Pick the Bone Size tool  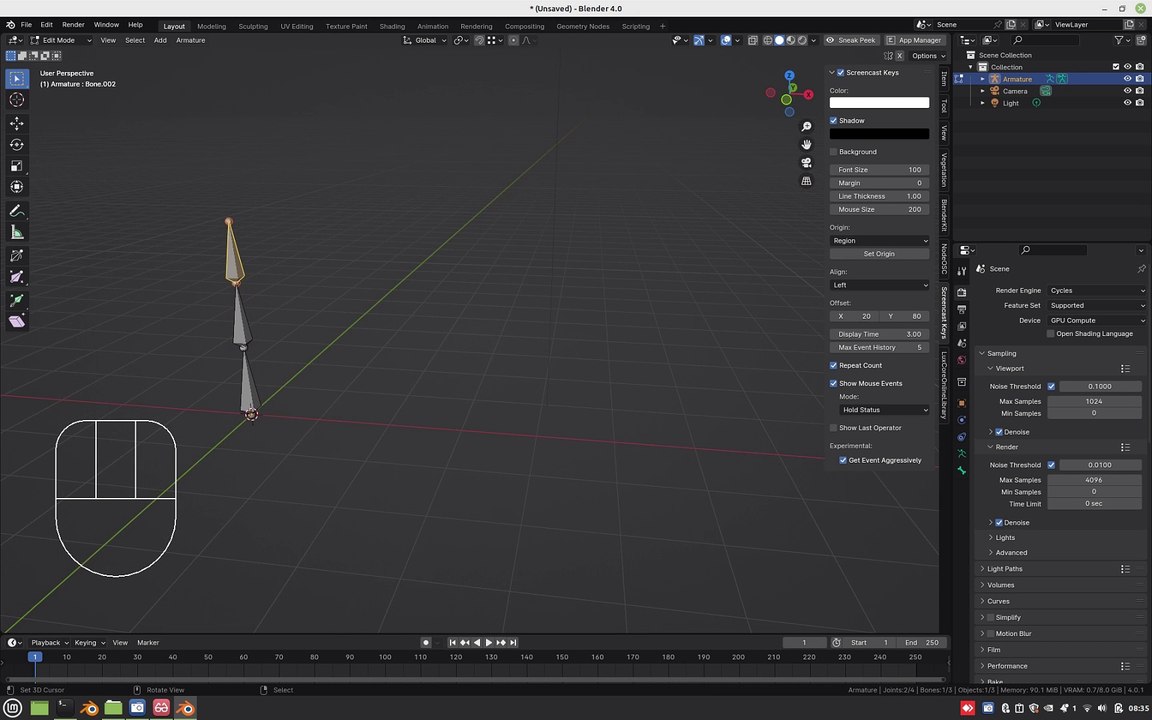click(17, 277)
